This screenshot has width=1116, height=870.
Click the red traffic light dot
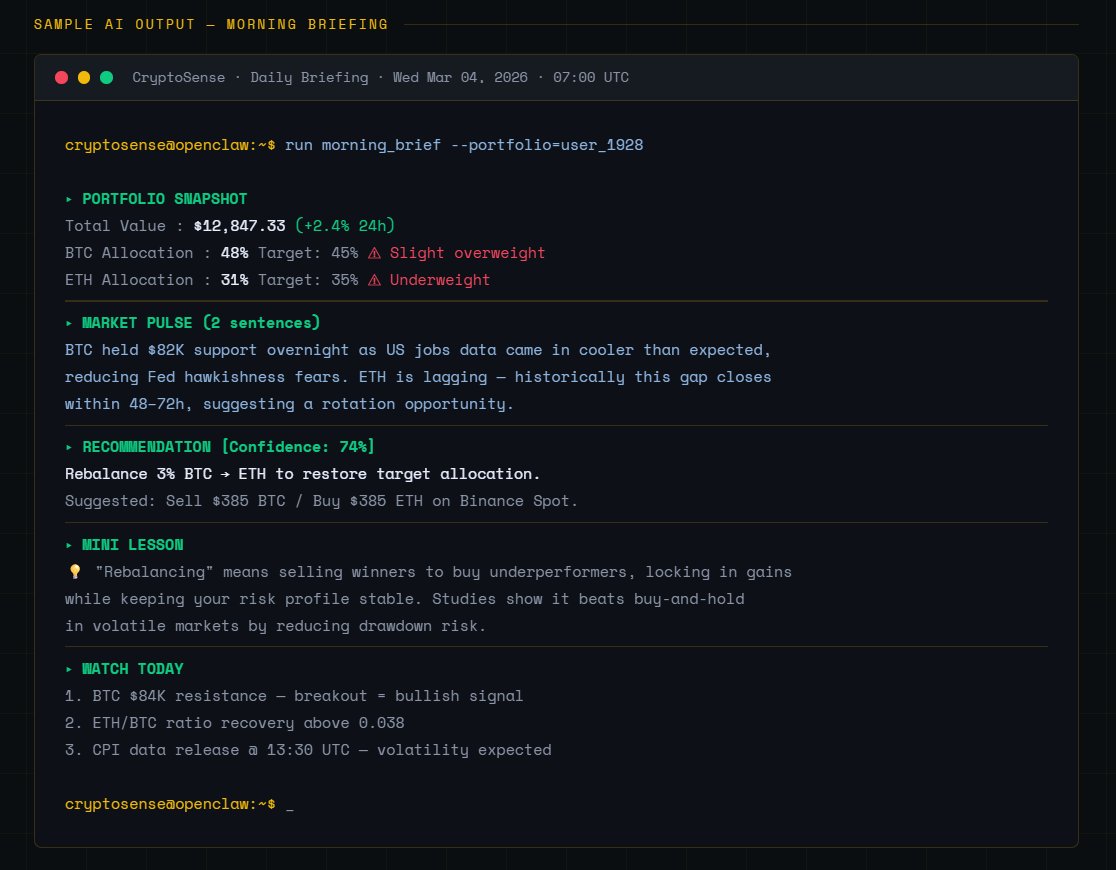pos(61,77)
